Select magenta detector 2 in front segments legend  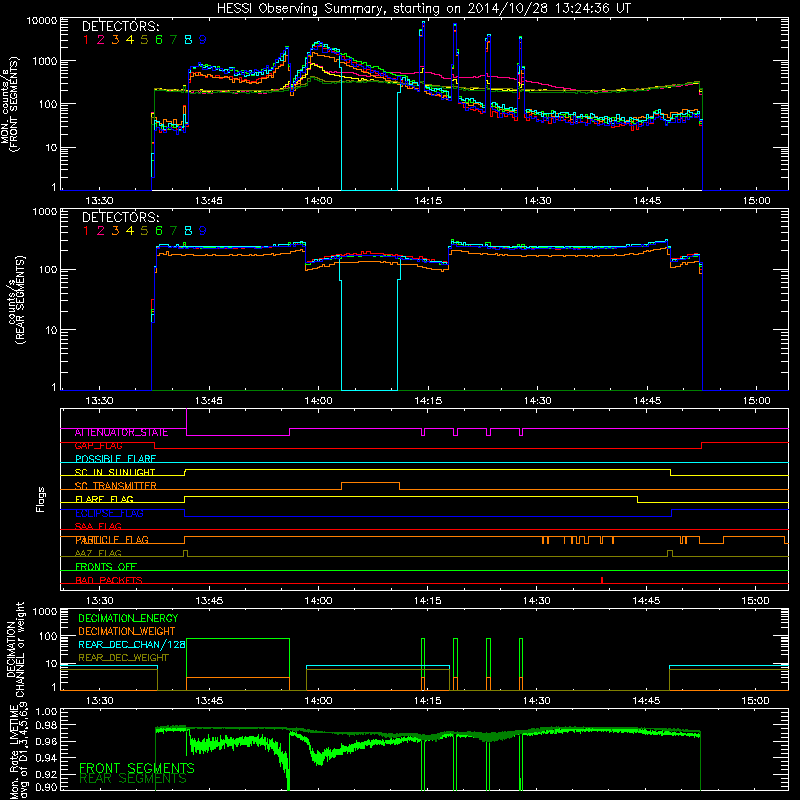(101, 40)
